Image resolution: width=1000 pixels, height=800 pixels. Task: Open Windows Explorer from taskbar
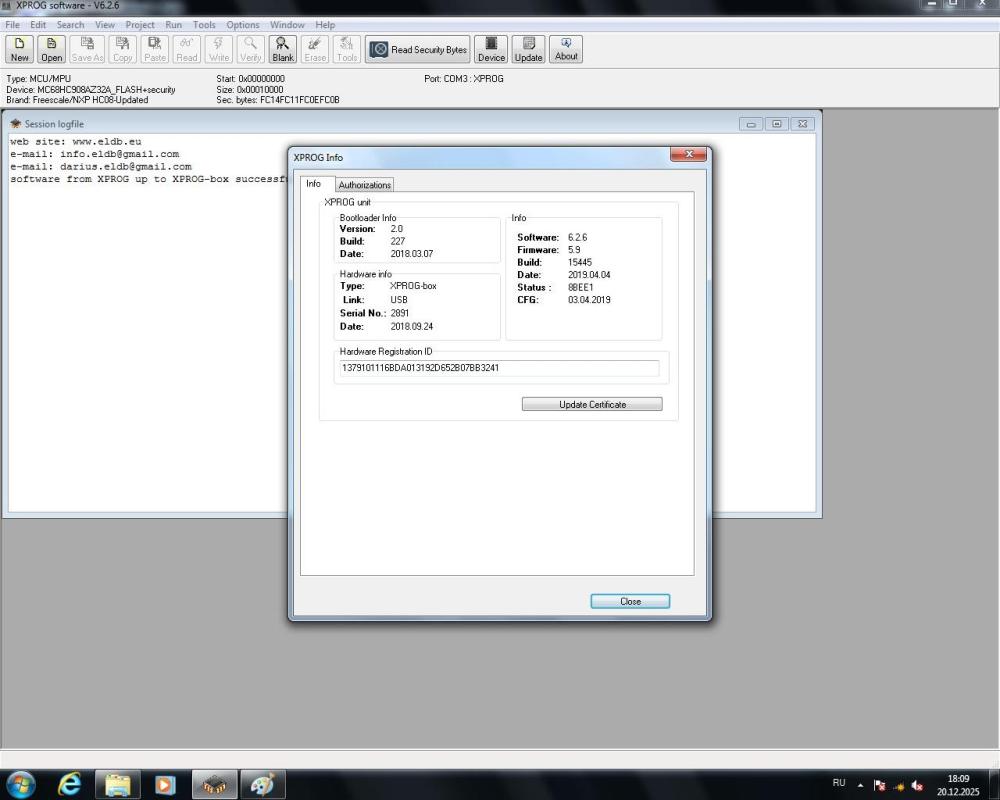118,784
